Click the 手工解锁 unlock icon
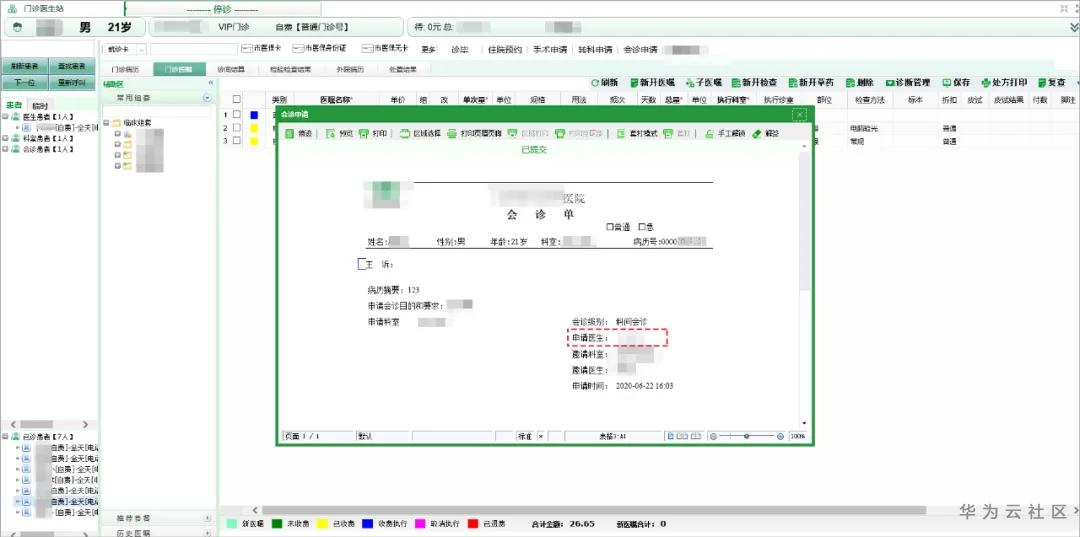 pyautogui.click(x=709, y=134)
